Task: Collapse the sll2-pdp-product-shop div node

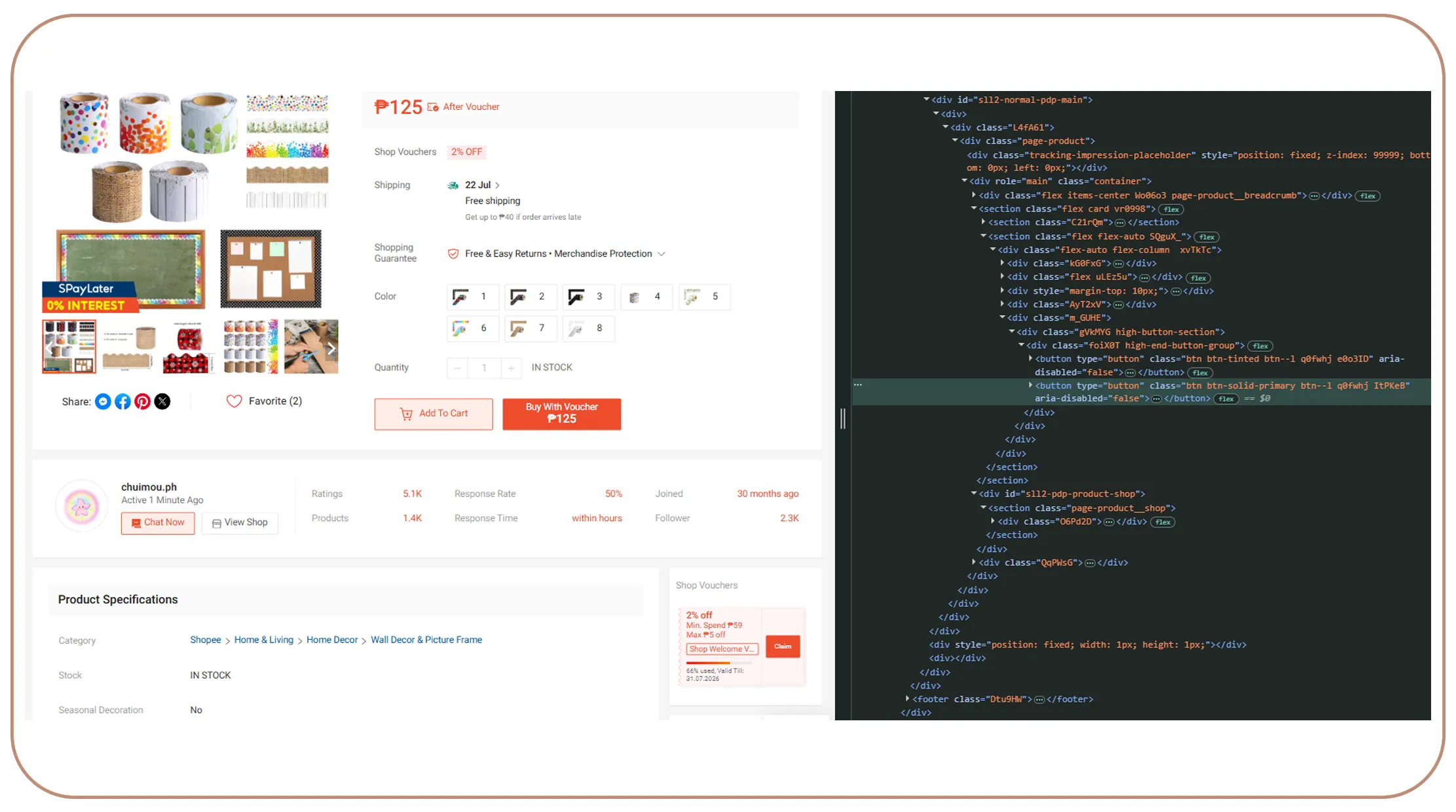Action: pyautogui.click(x=974, y=494)
